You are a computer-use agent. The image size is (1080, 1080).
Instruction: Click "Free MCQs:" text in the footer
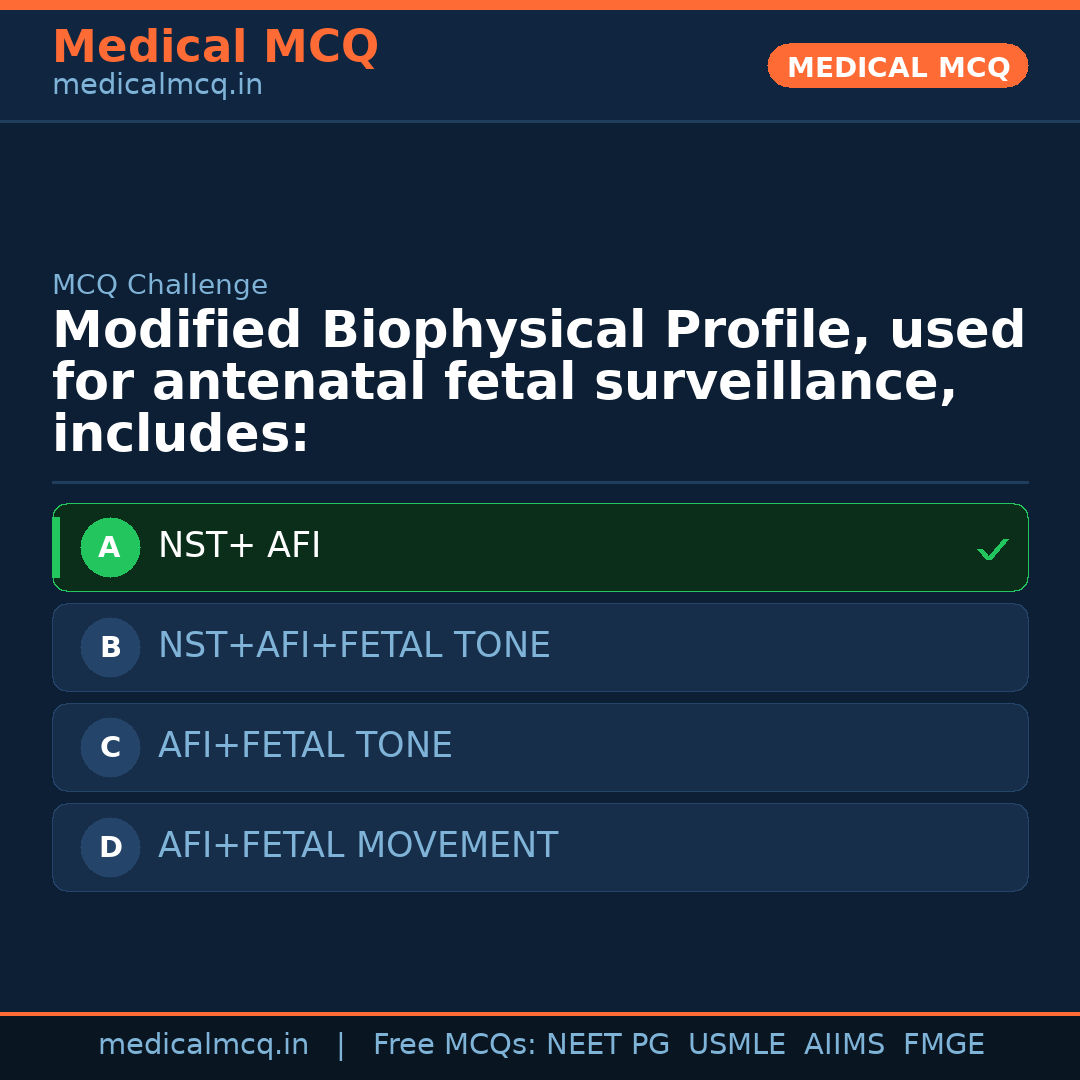tap(455, 1045)
